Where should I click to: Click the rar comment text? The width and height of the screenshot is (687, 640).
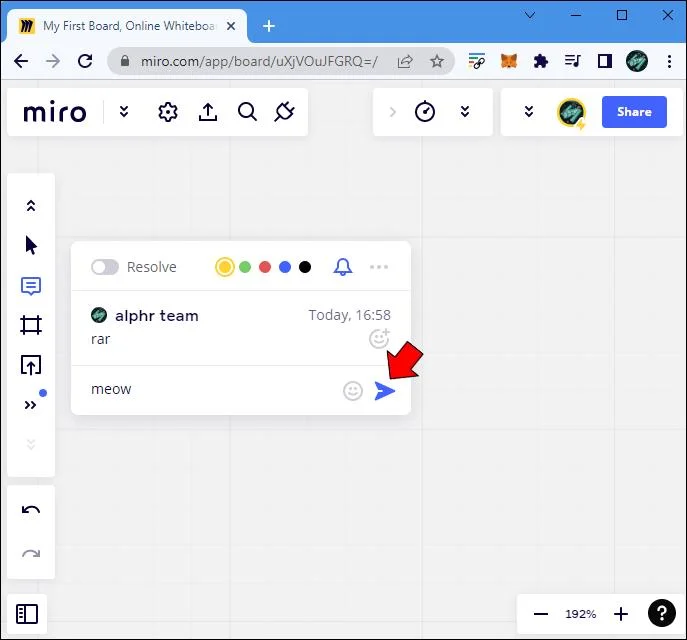pyautogui.click(x=101, y=339)
